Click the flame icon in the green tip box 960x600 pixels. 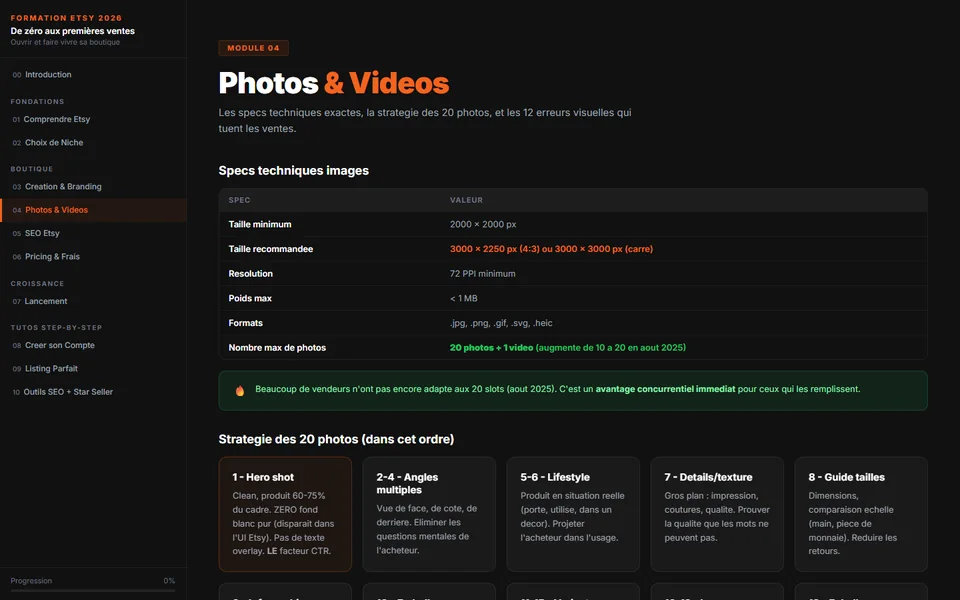[x=240, y=391]
